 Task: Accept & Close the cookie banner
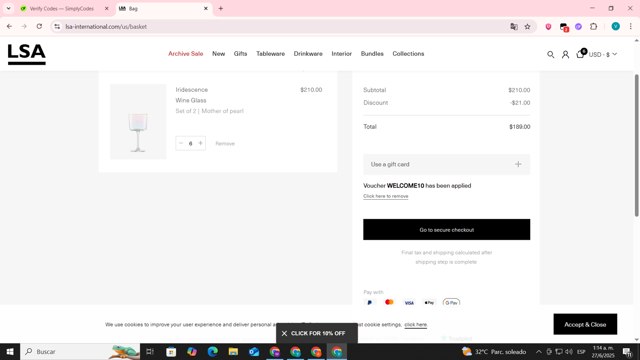point(585,324)
